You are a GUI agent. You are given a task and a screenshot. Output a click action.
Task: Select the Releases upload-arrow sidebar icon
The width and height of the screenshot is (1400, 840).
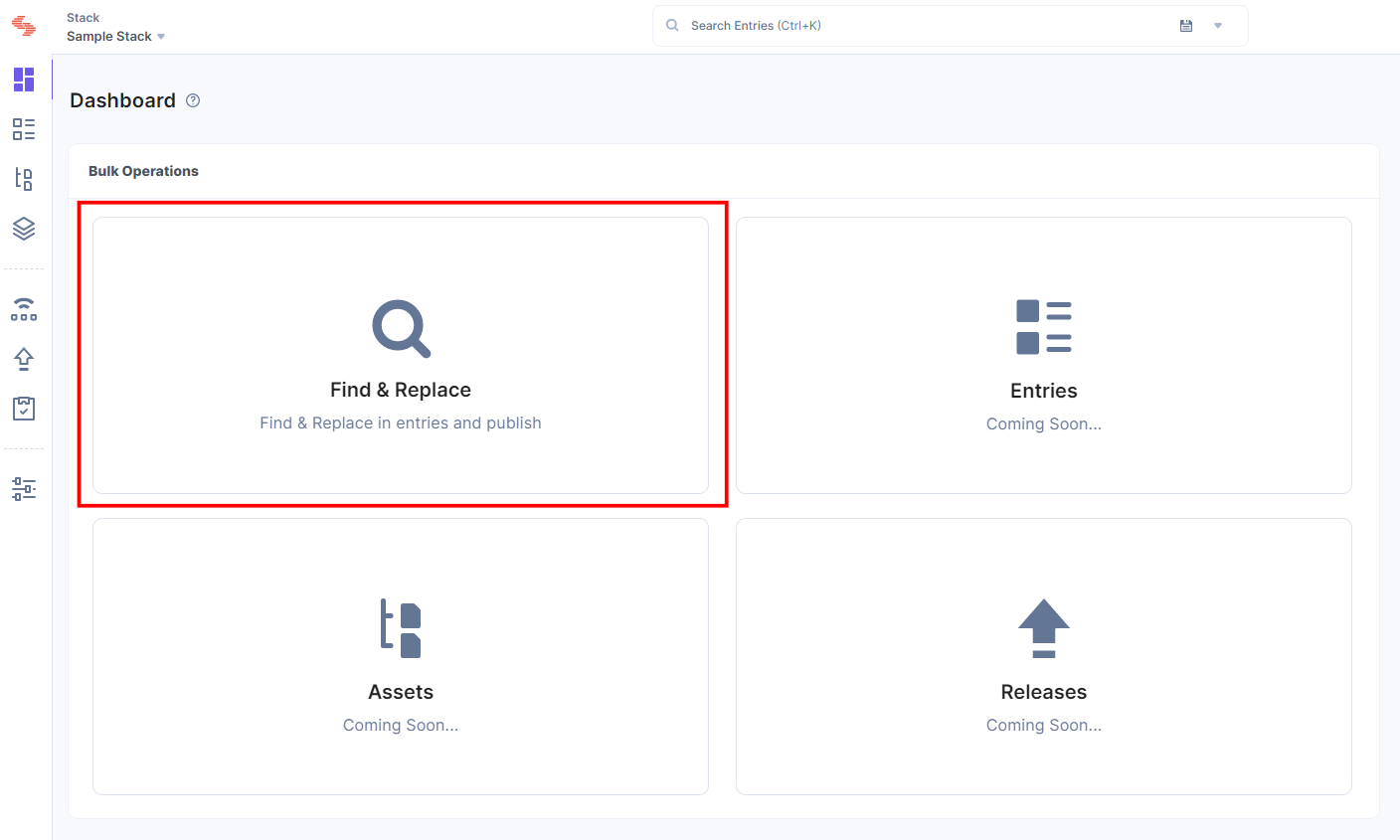(x=24, y=359)
